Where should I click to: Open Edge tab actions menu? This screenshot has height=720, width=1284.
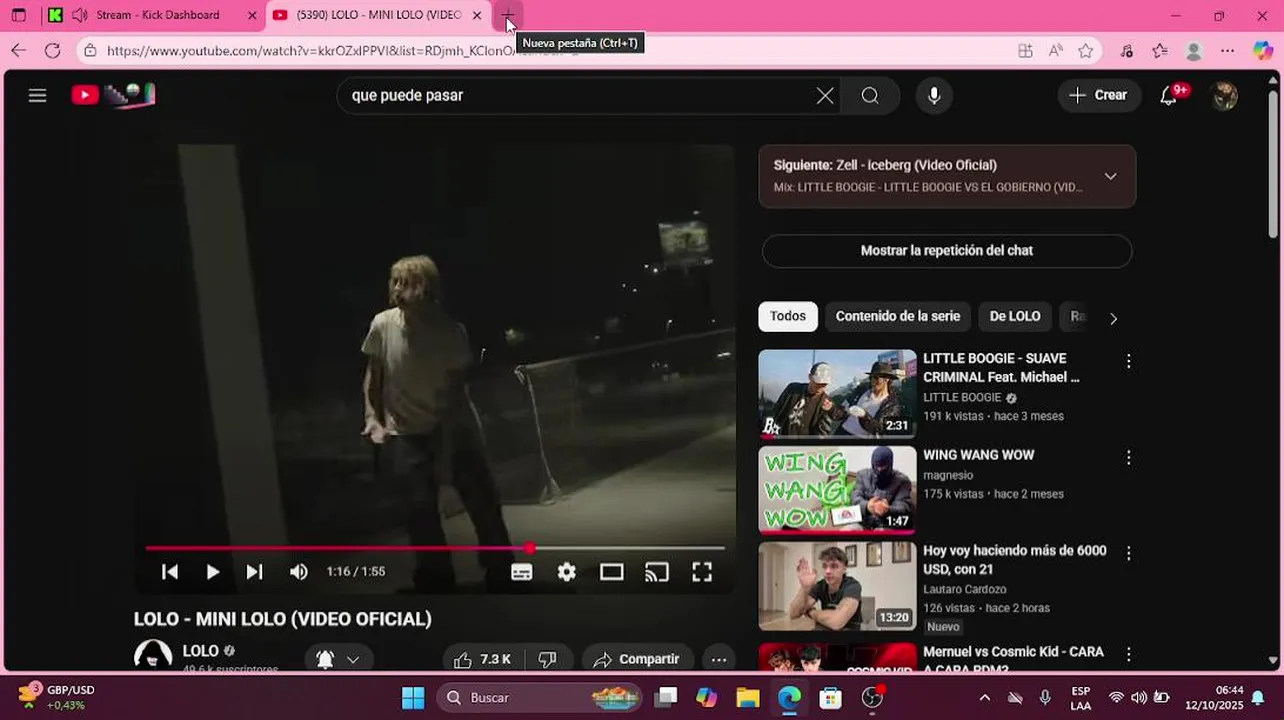[x=18, y=15]
